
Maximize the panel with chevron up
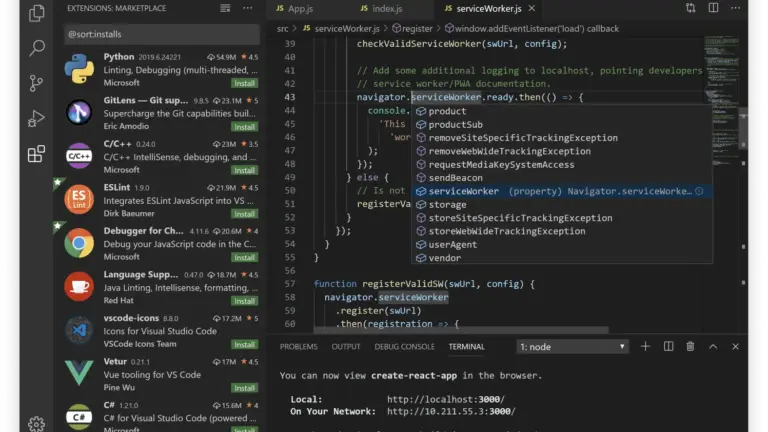[713, 347]
